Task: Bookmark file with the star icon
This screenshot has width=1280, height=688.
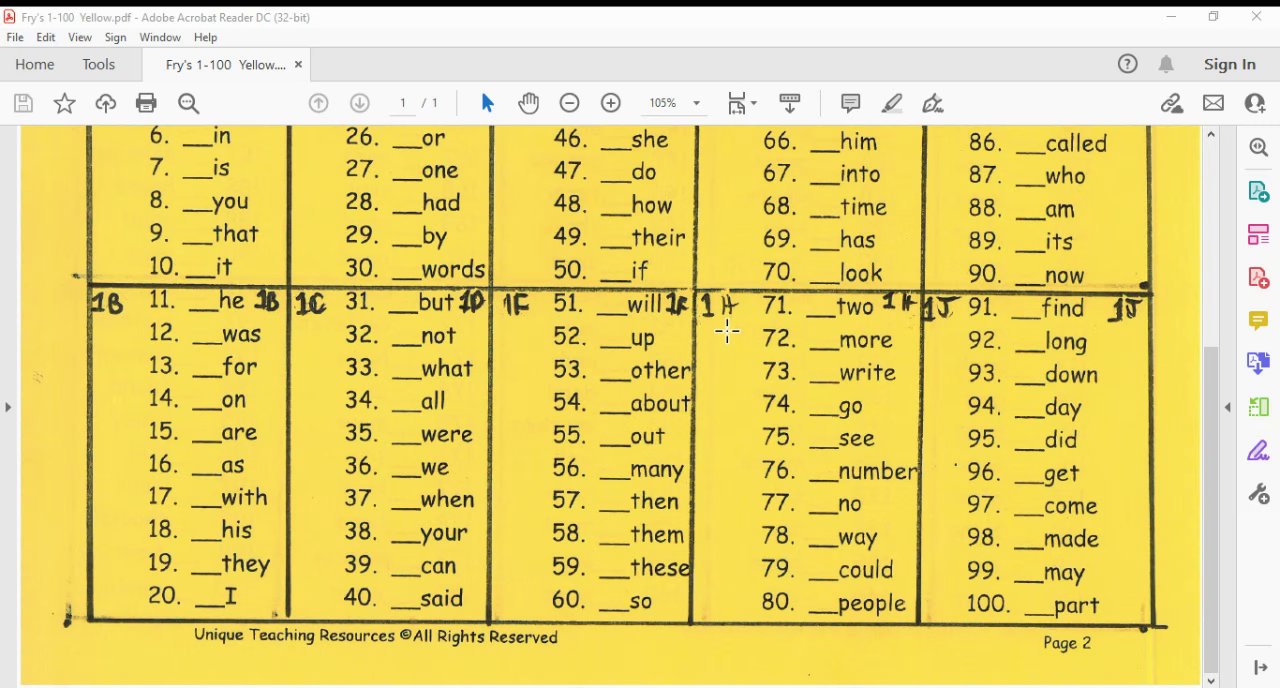Action: pyautogui.click(x=64, y=103)
